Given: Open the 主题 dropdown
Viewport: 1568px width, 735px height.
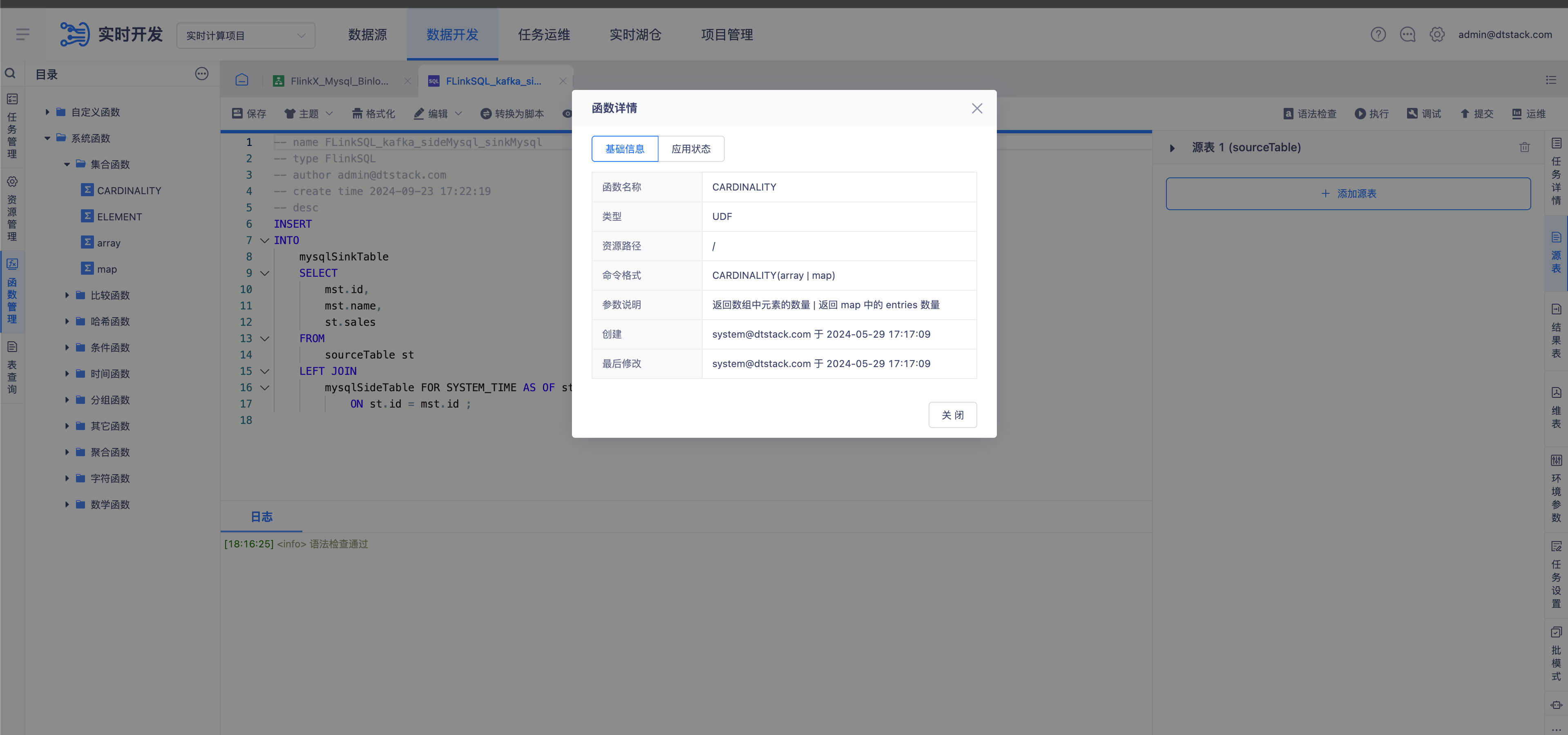Looking at the screenshot, I should point(308,114).
